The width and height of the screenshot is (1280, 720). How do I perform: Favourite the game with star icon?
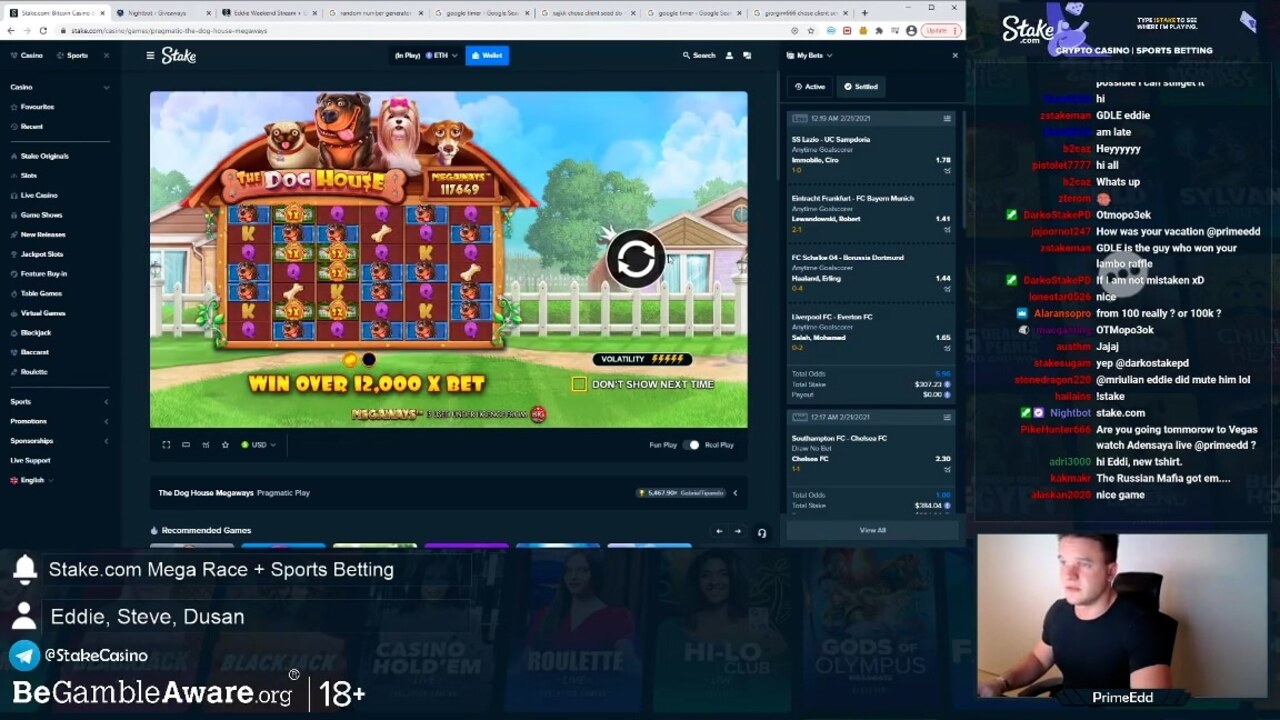point(225,445)
